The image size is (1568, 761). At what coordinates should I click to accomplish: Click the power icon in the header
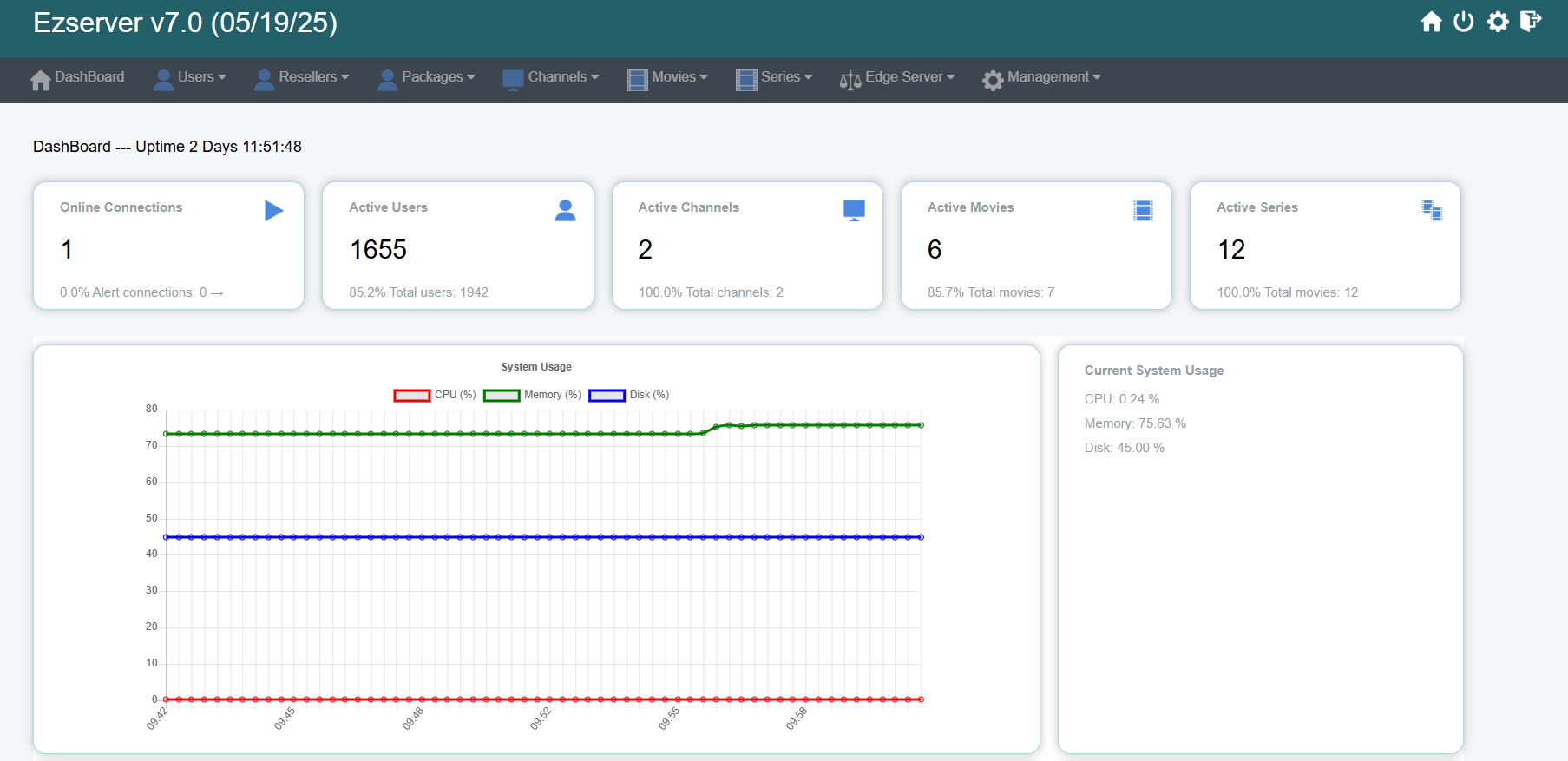click(x=1464, y=22)
